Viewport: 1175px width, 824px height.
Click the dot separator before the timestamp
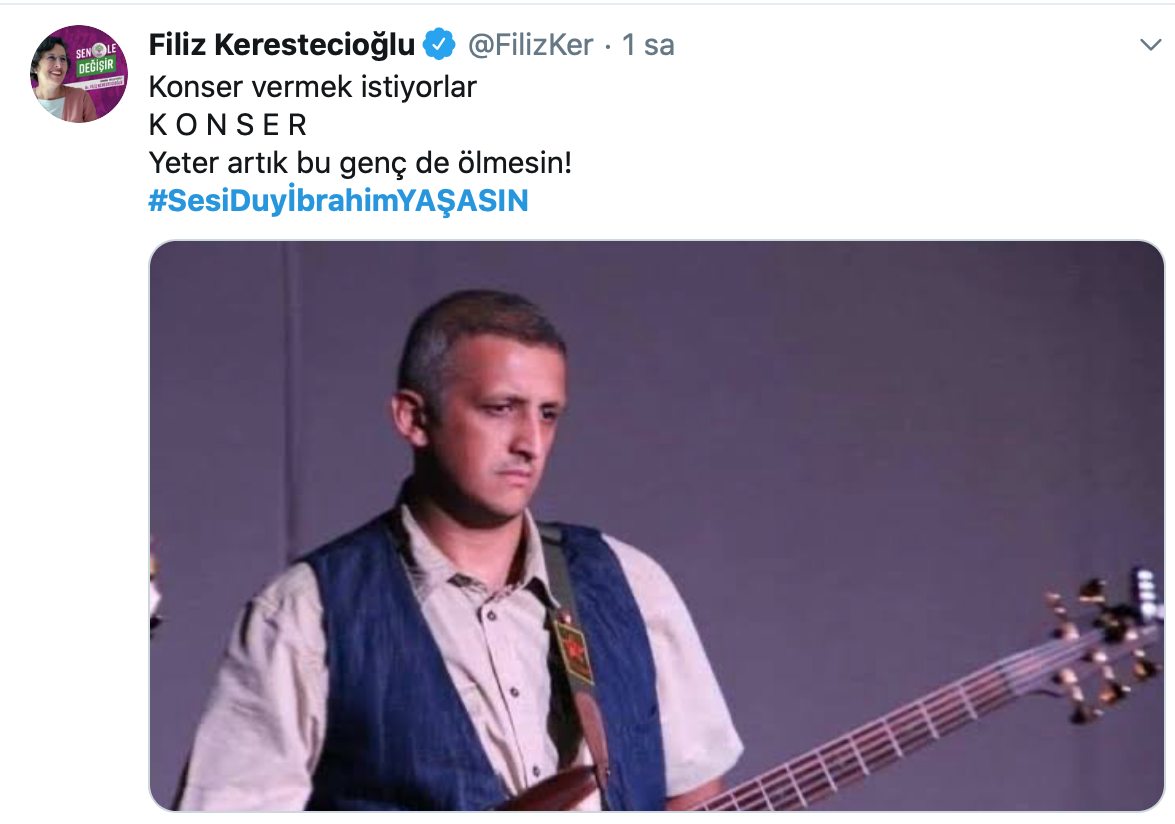click(608, 45)
